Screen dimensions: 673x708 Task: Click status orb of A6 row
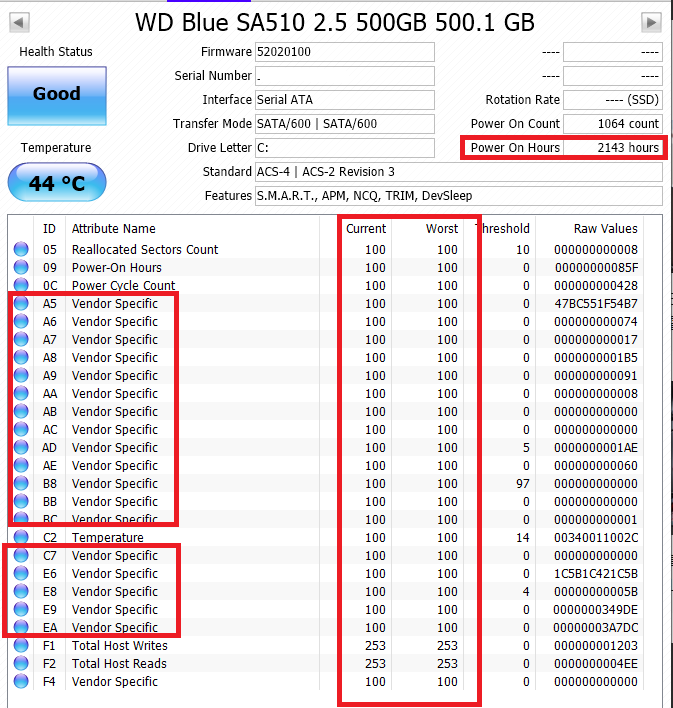(x=21, y=321)
